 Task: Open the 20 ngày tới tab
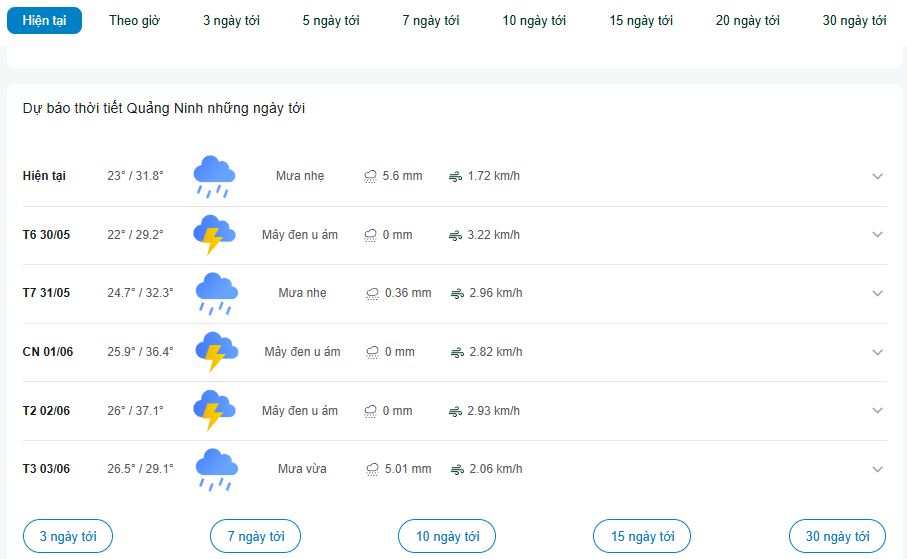click(748, 20)
